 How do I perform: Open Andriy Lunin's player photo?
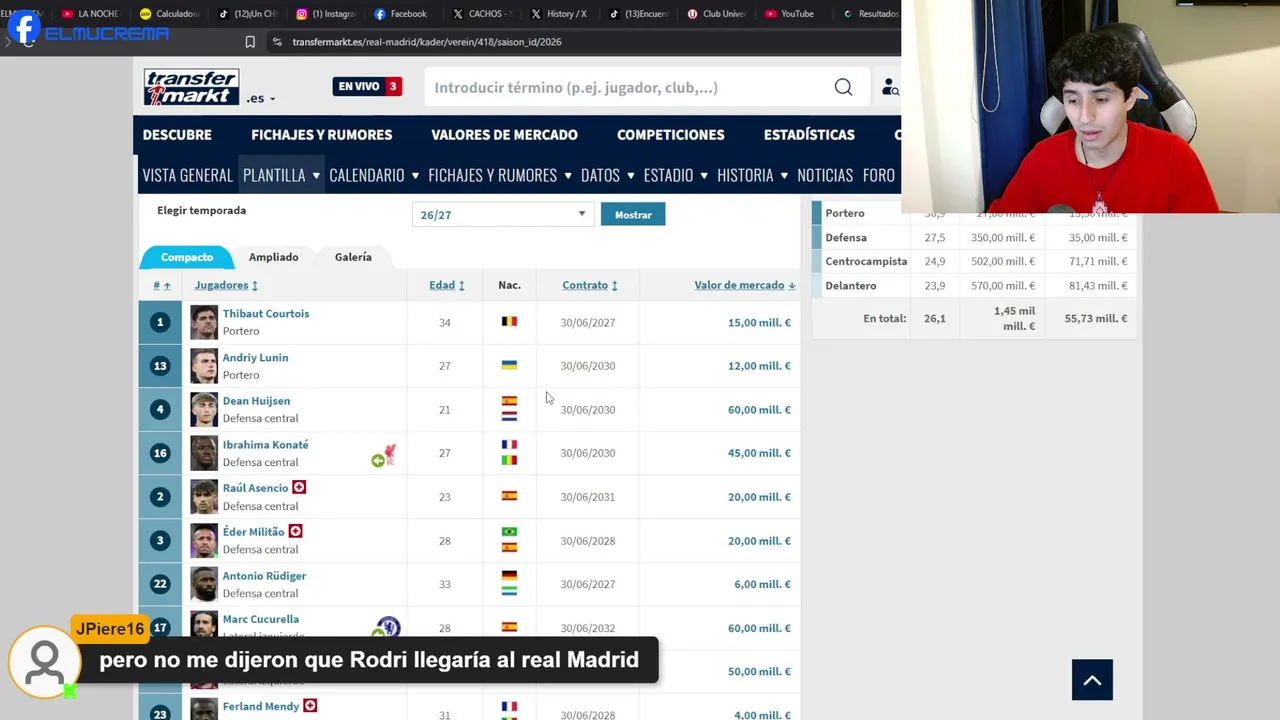click(x=204, y=366)
